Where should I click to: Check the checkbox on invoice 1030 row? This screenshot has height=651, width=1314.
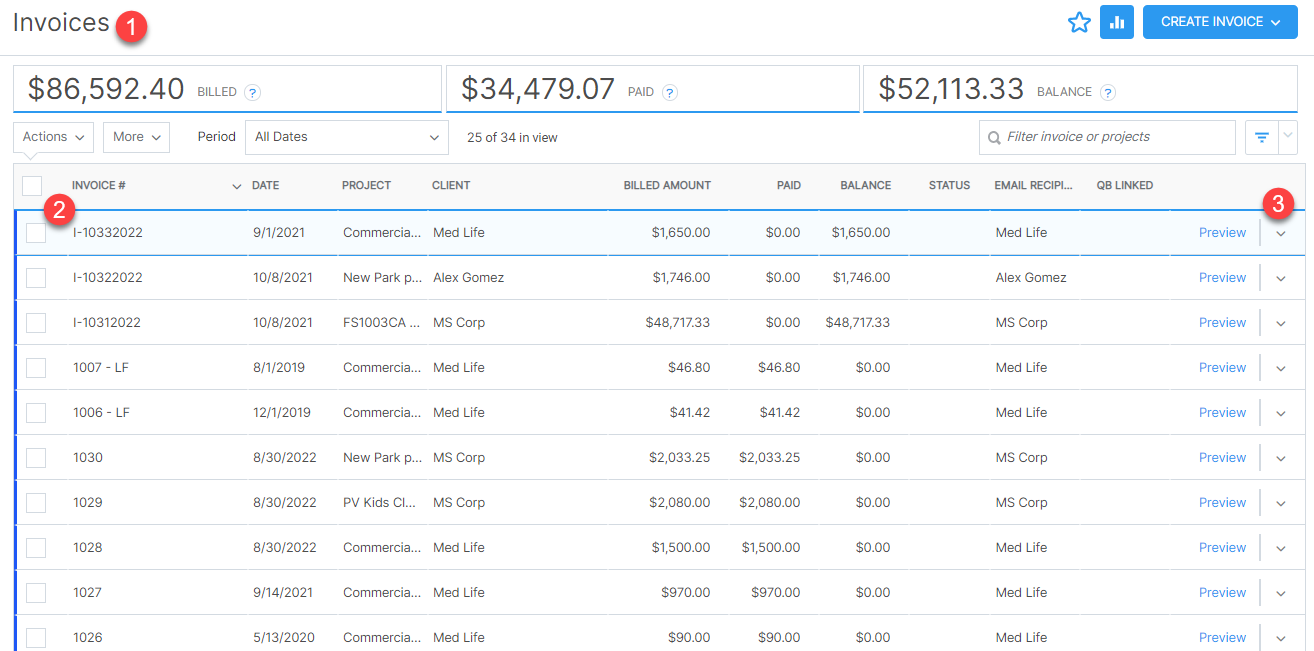click(x=36, y=457)
